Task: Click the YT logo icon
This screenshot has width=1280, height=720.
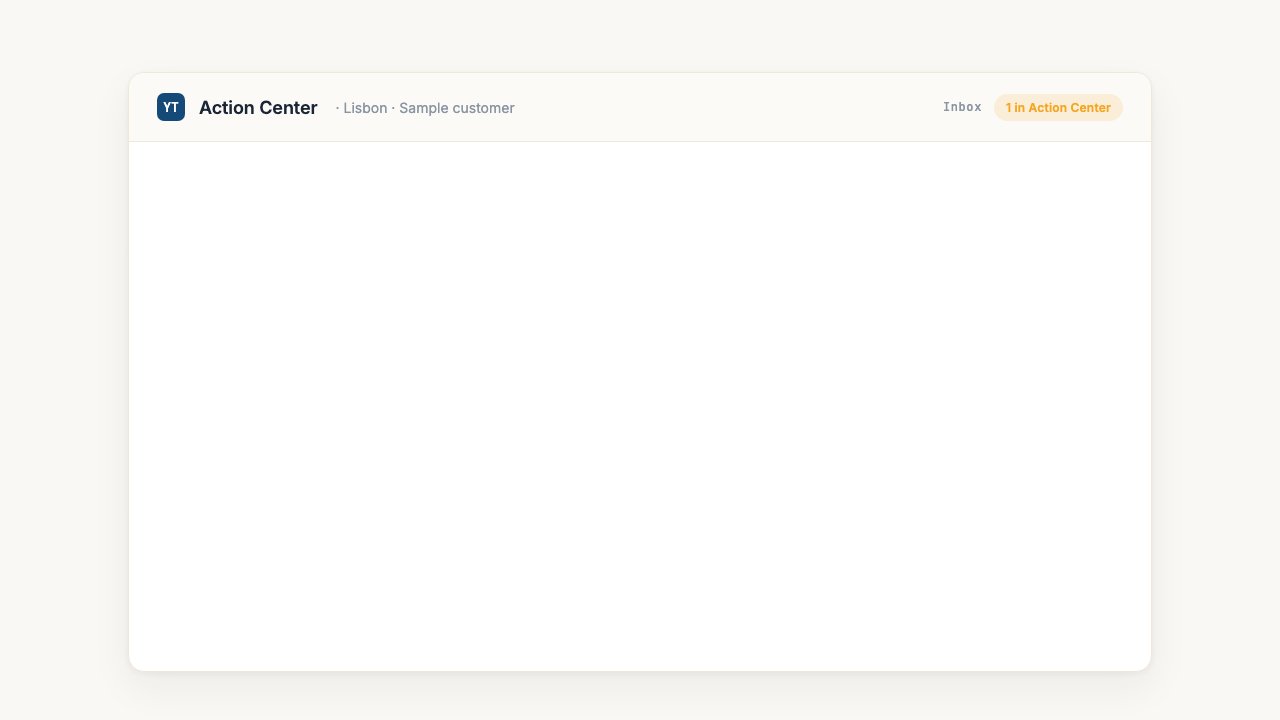Action: [x=171, y=107]
